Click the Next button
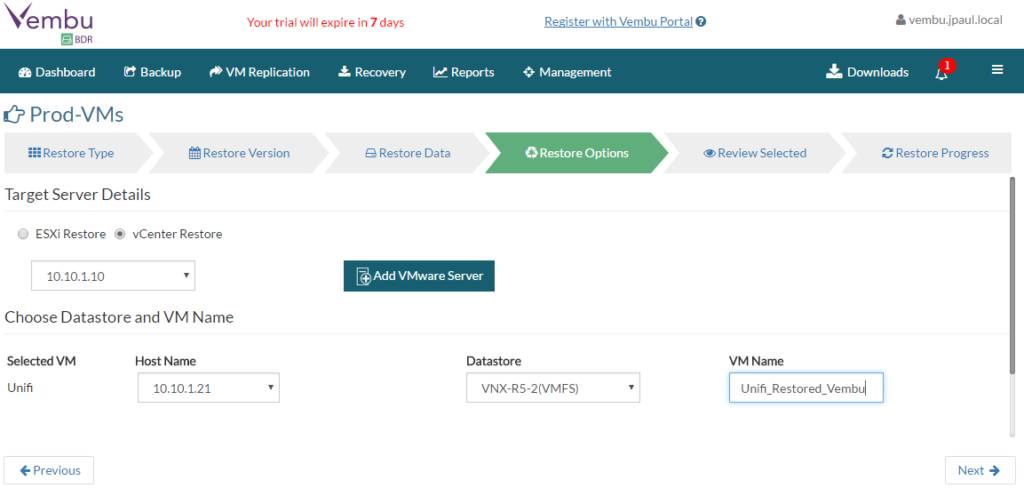The image size is (1024, 488). [980, 470]
